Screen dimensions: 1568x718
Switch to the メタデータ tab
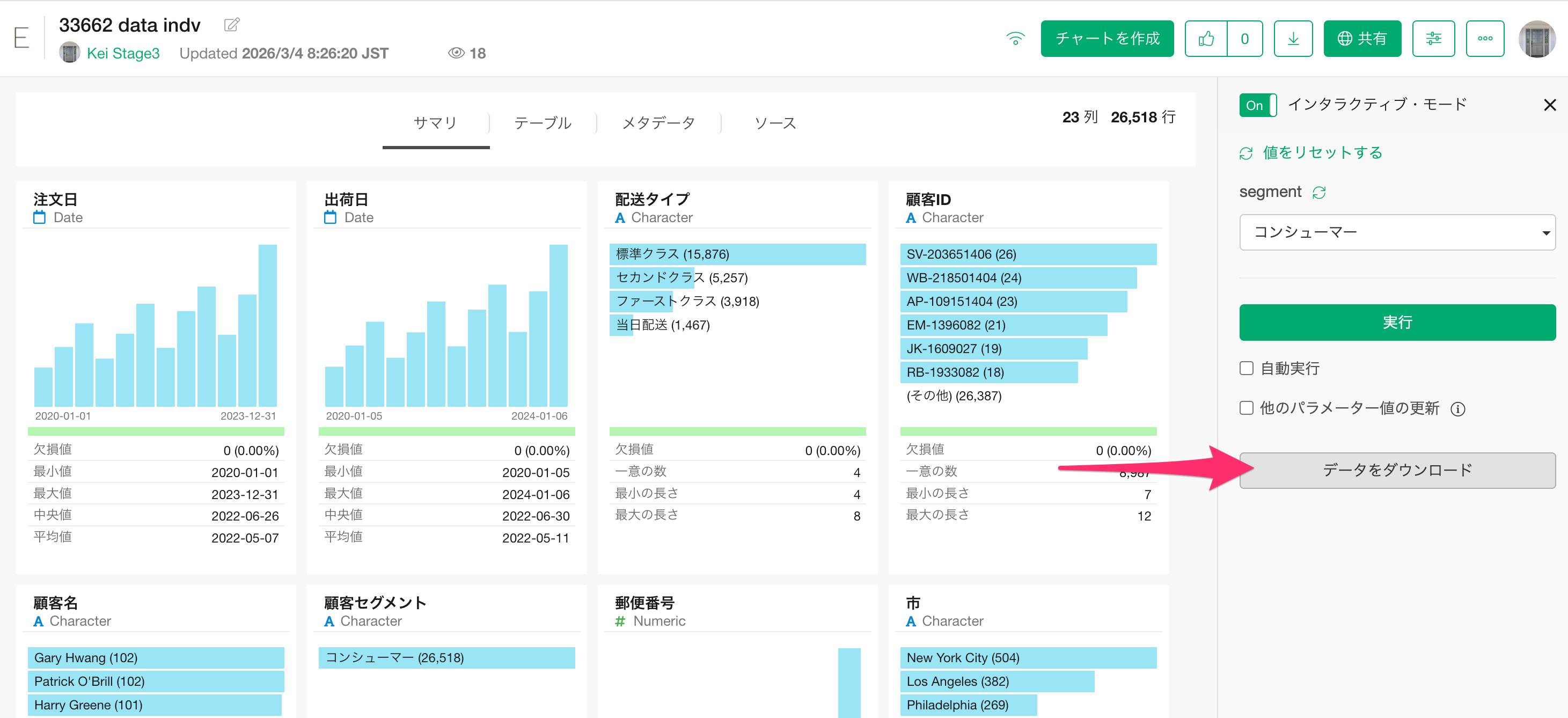658,123
